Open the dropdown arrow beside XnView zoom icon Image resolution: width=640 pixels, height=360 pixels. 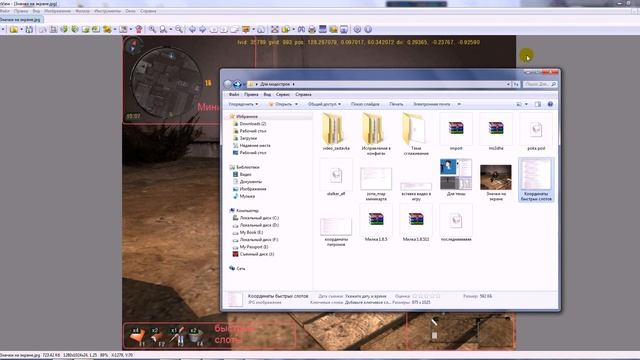(171, 29)
